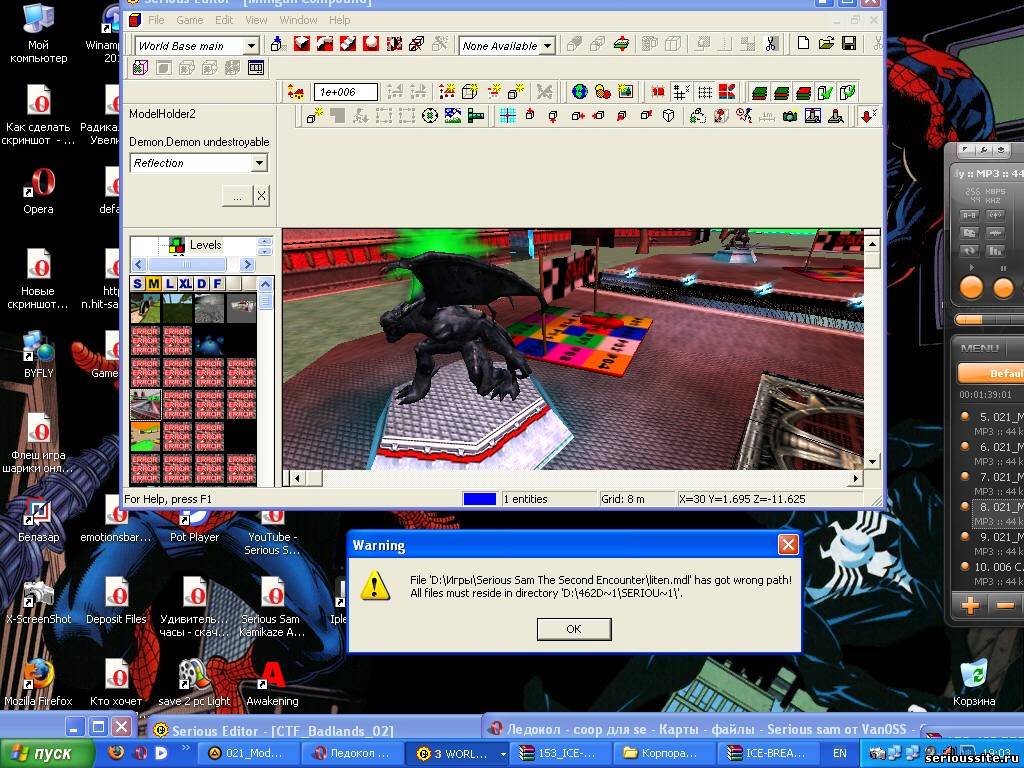Open the Корзина recycle bin icon
This screenshot has height=768, width=1024.
click(974, 682)
